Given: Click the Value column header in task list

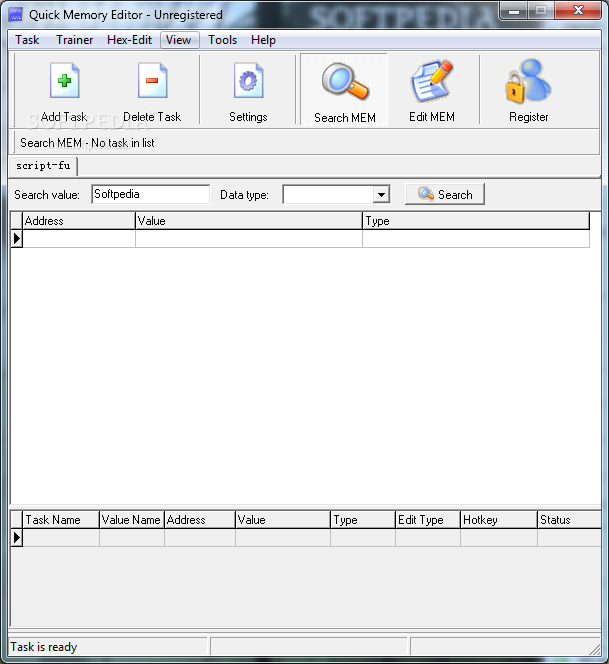Looking at the screenshot, I should [283, 520].
